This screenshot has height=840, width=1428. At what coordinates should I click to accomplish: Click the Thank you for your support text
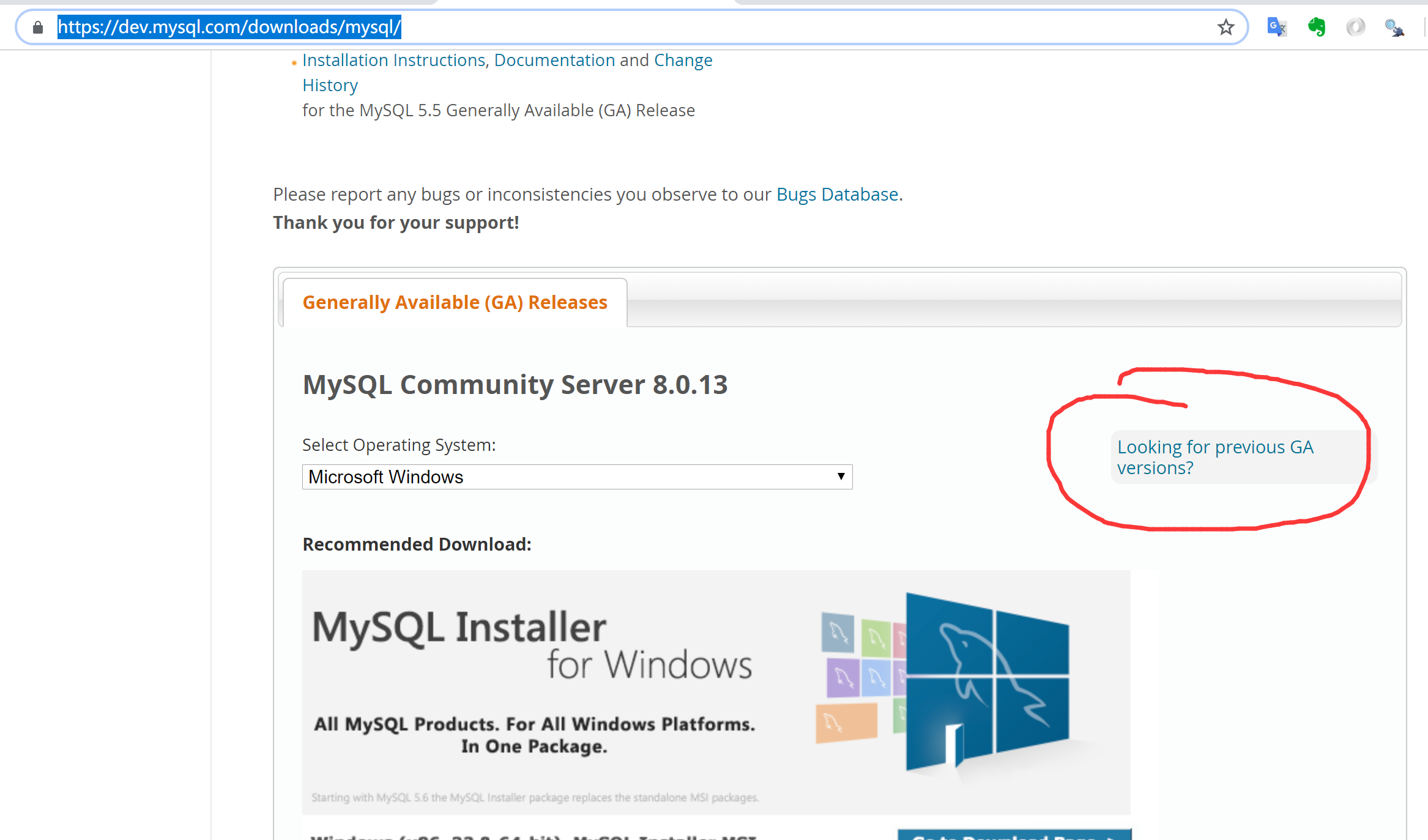coord(396,223)
